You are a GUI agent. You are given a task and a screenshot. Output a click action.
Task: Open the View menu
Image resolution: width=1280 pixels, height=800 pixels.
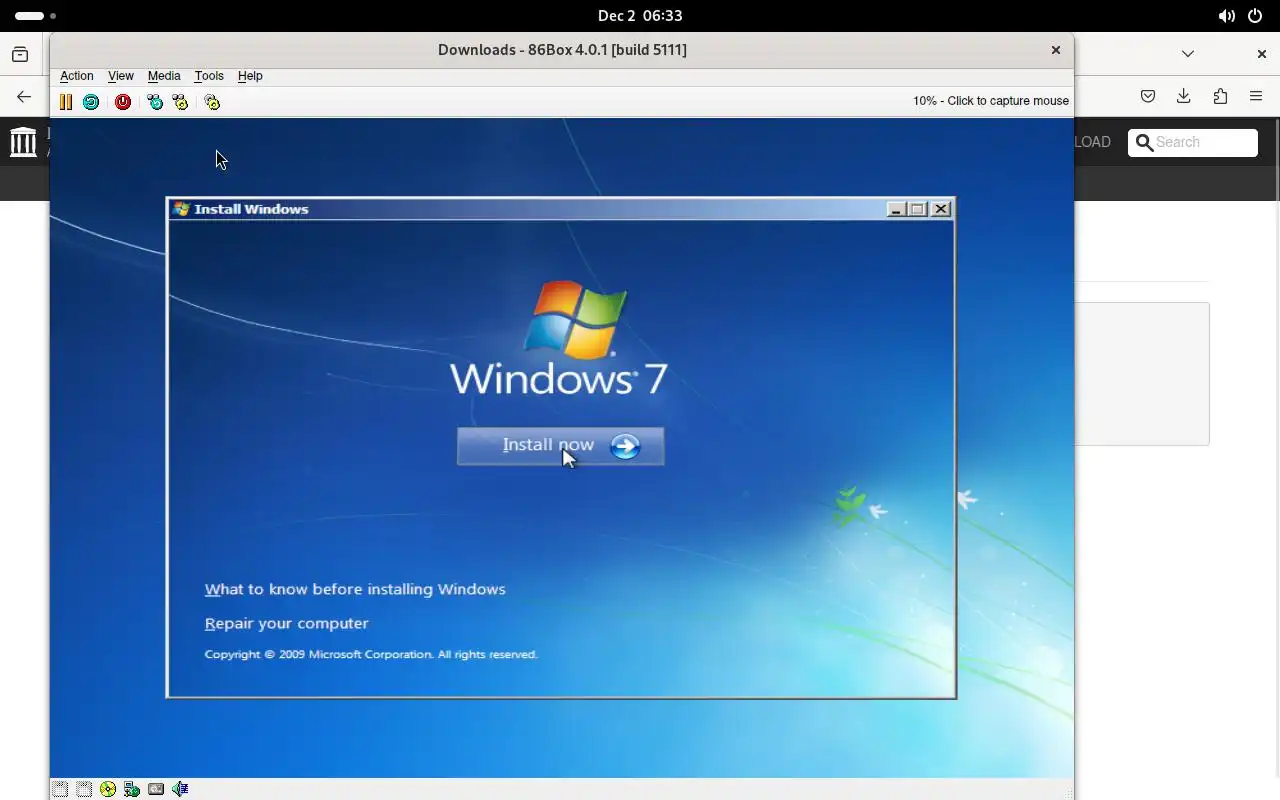(121, 76)
